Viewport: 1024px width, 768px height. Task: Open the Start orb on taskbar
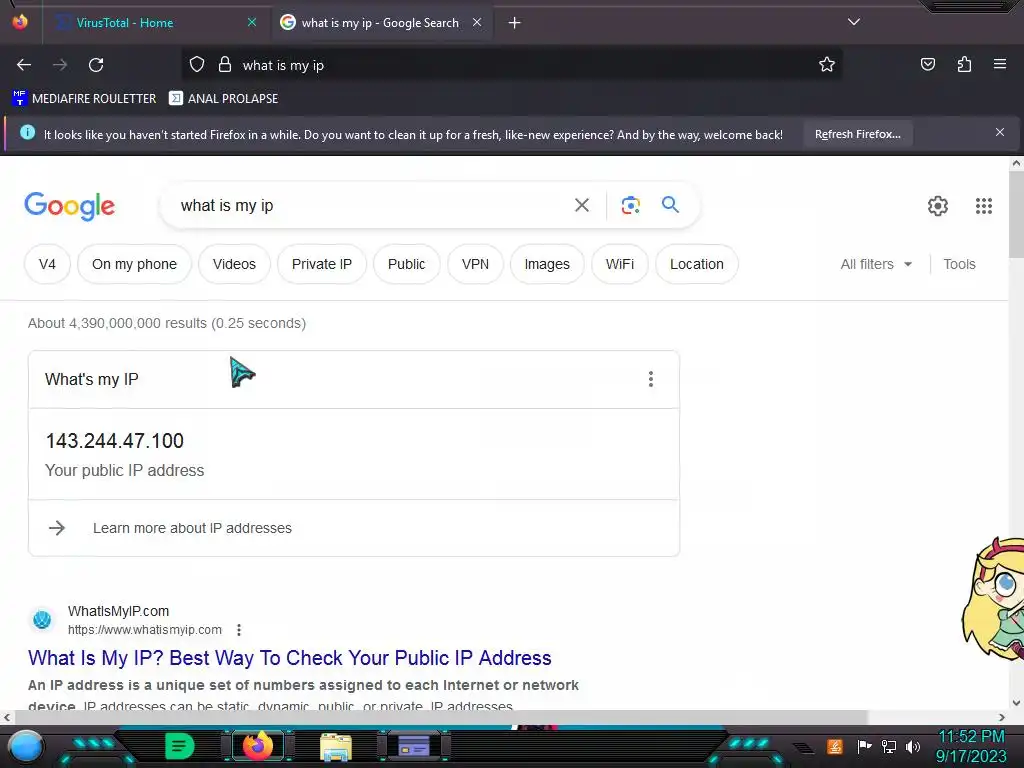tap(25, 746)
